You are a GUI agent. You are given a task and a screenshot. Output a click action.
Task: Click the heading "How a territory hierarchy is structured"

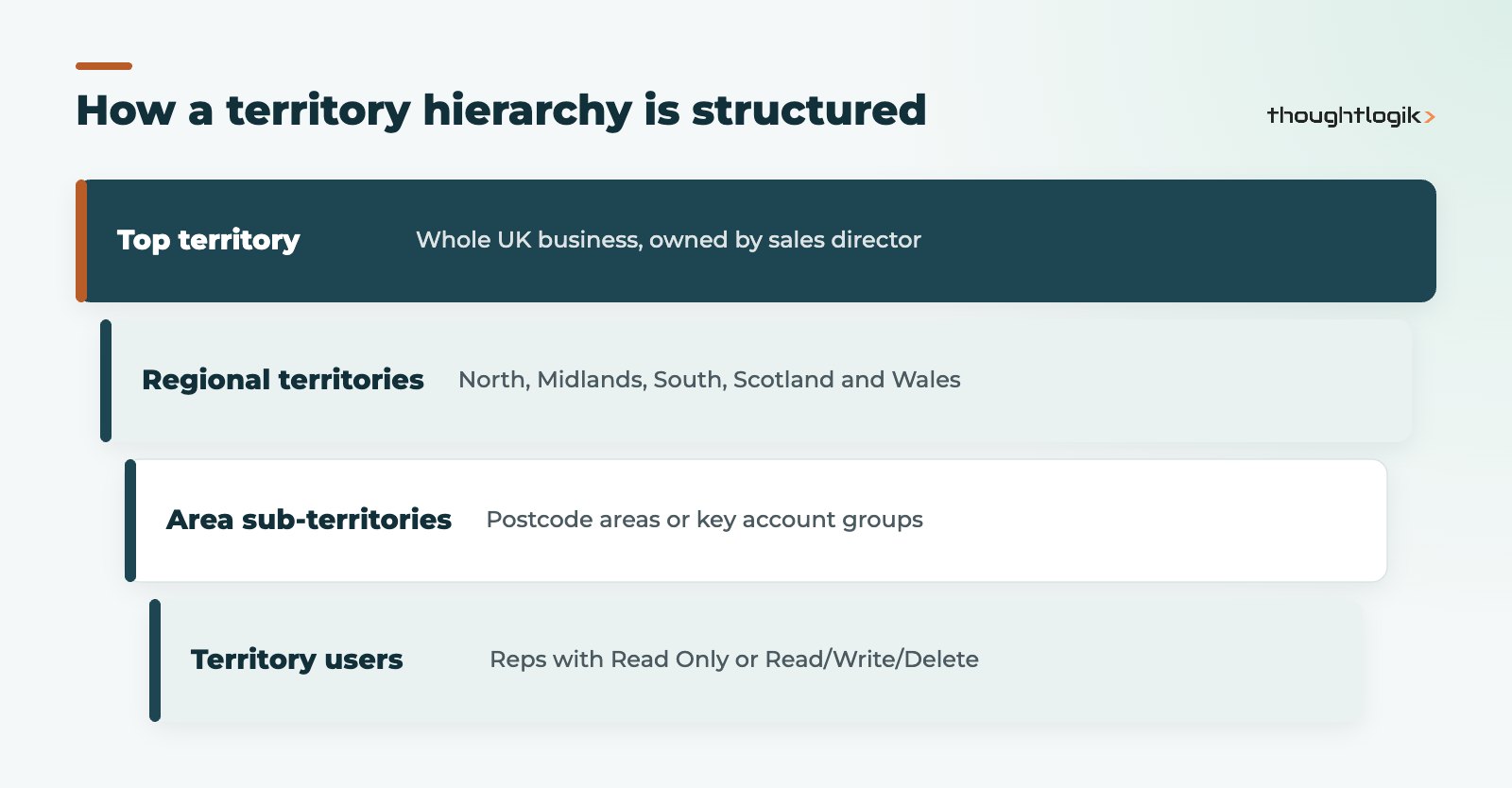point(501,111)
